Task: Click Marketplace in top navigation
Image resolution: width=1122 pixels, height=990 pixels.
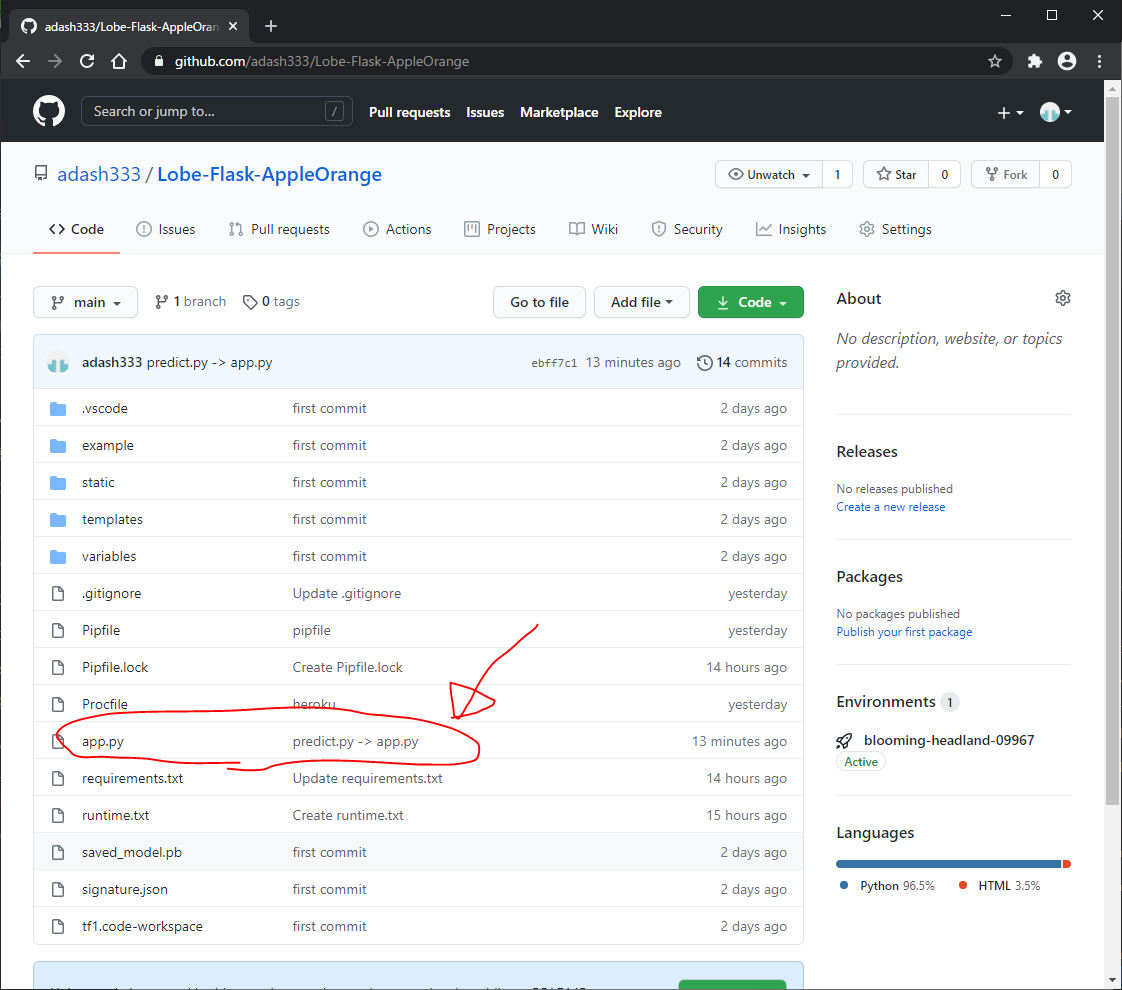Action: point(559,112)
